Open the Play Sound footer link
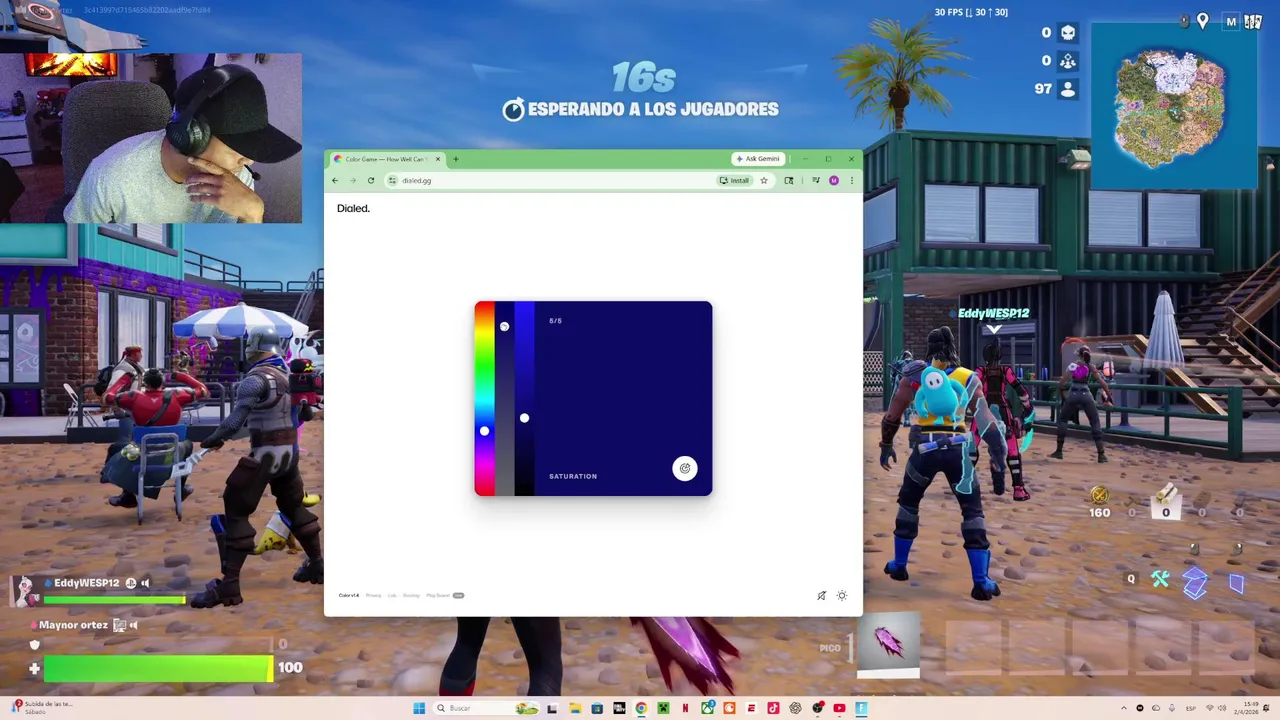This screenshot has width=1280, height=720. (438, 595)
